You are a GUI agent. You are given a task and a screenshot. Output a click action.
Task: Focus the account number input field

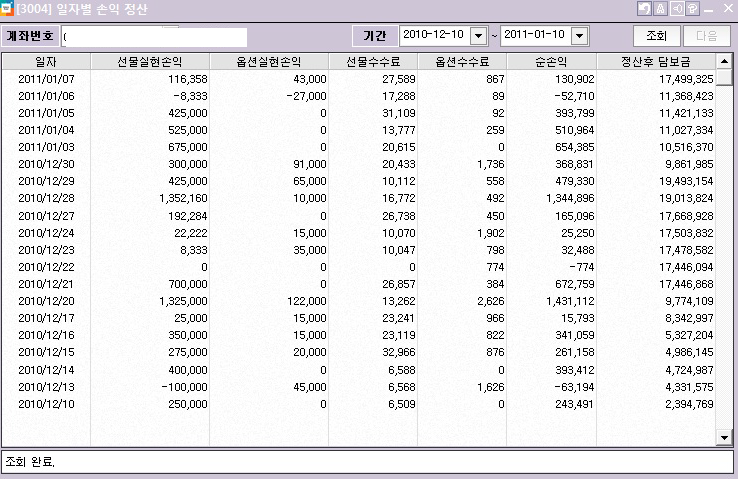pyautogui.click(x=154, y=37)
